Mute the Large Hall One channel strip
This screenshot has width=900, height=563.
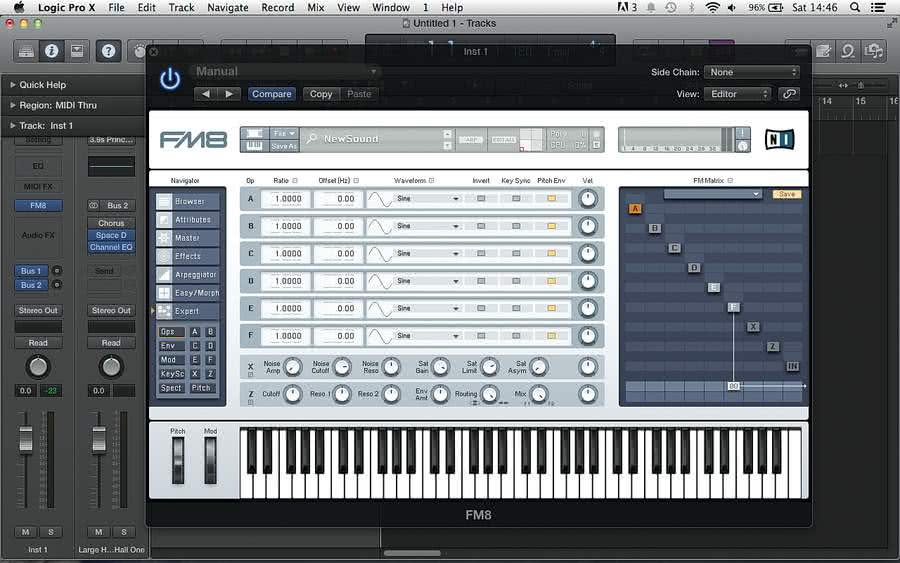99,532
